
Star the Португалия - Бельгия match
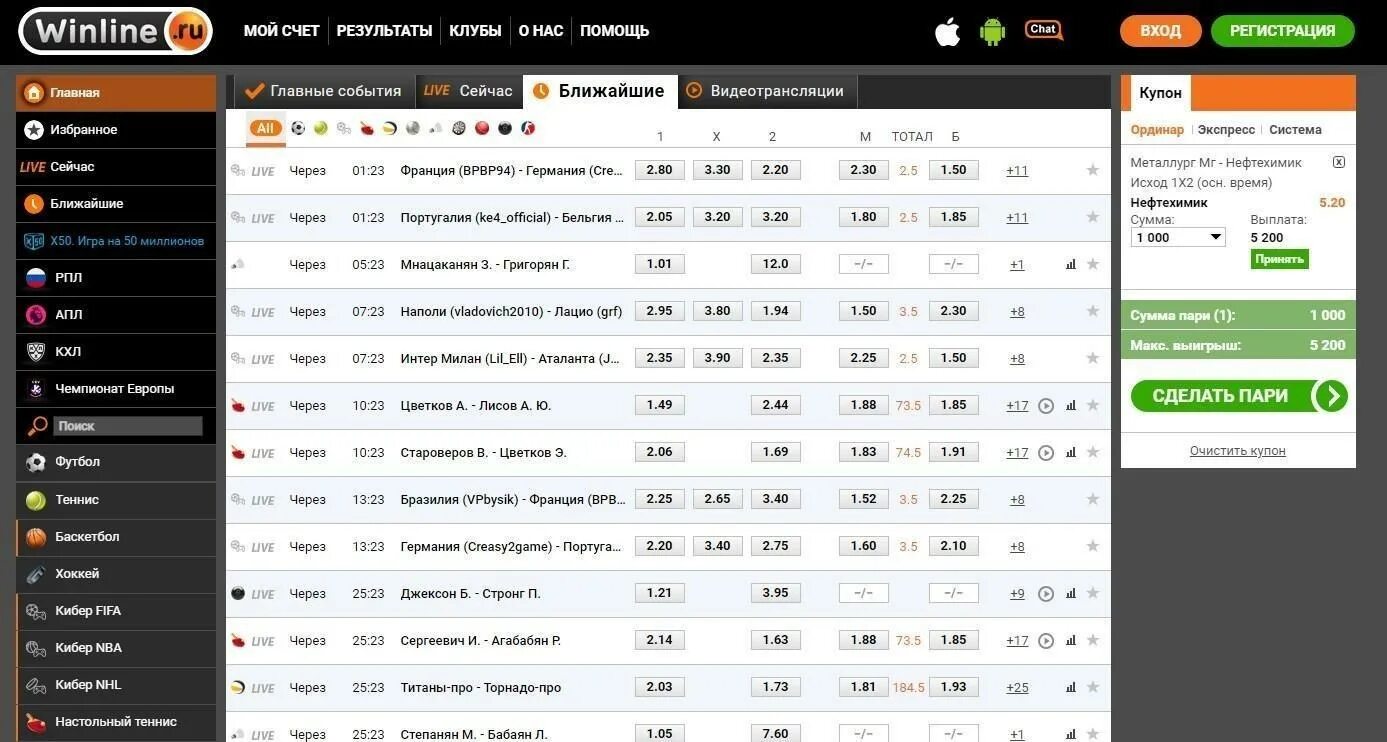tap(1093, 218)
